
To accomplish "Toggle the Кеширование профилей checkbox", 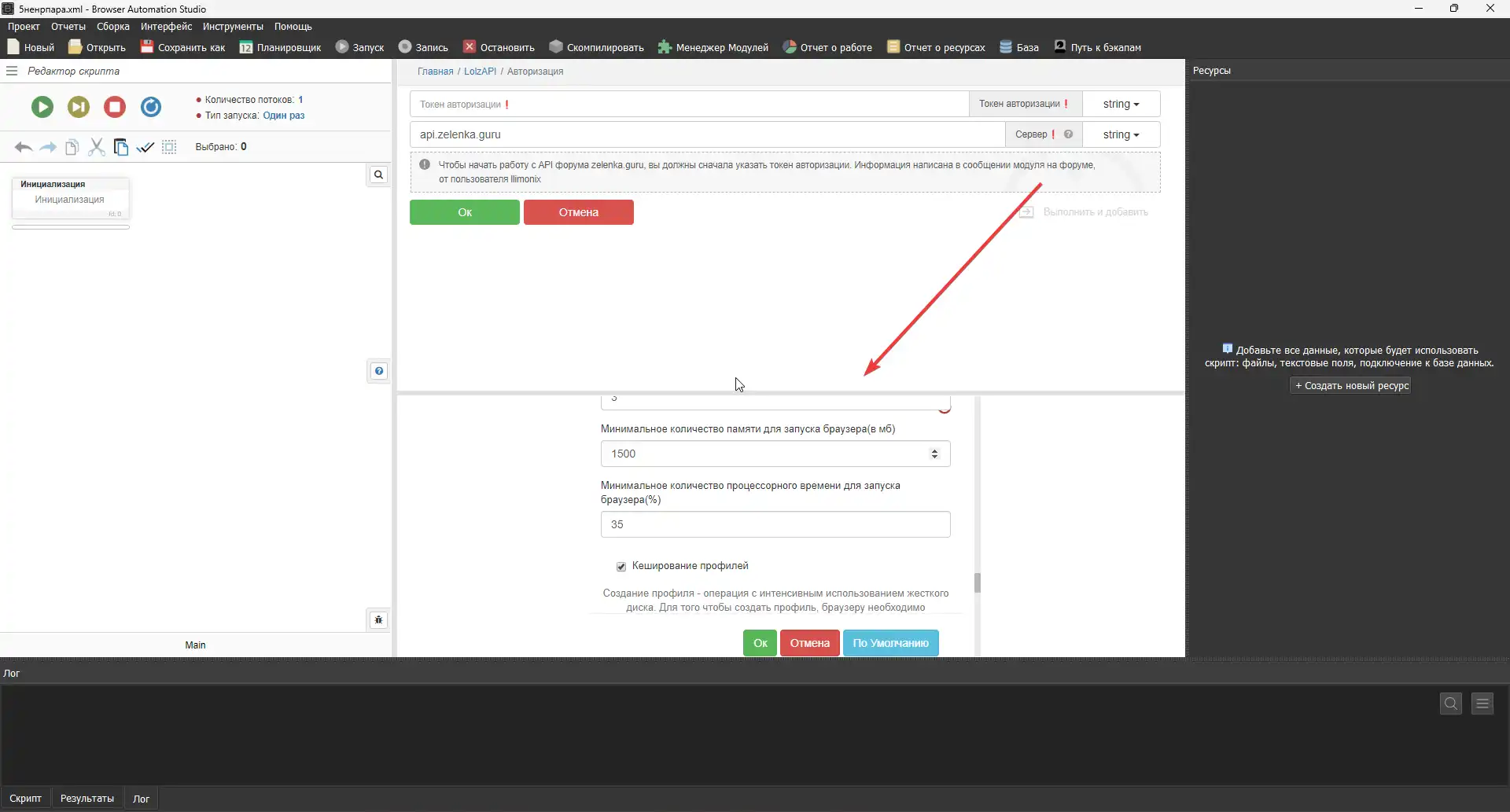I will (621, 567).
